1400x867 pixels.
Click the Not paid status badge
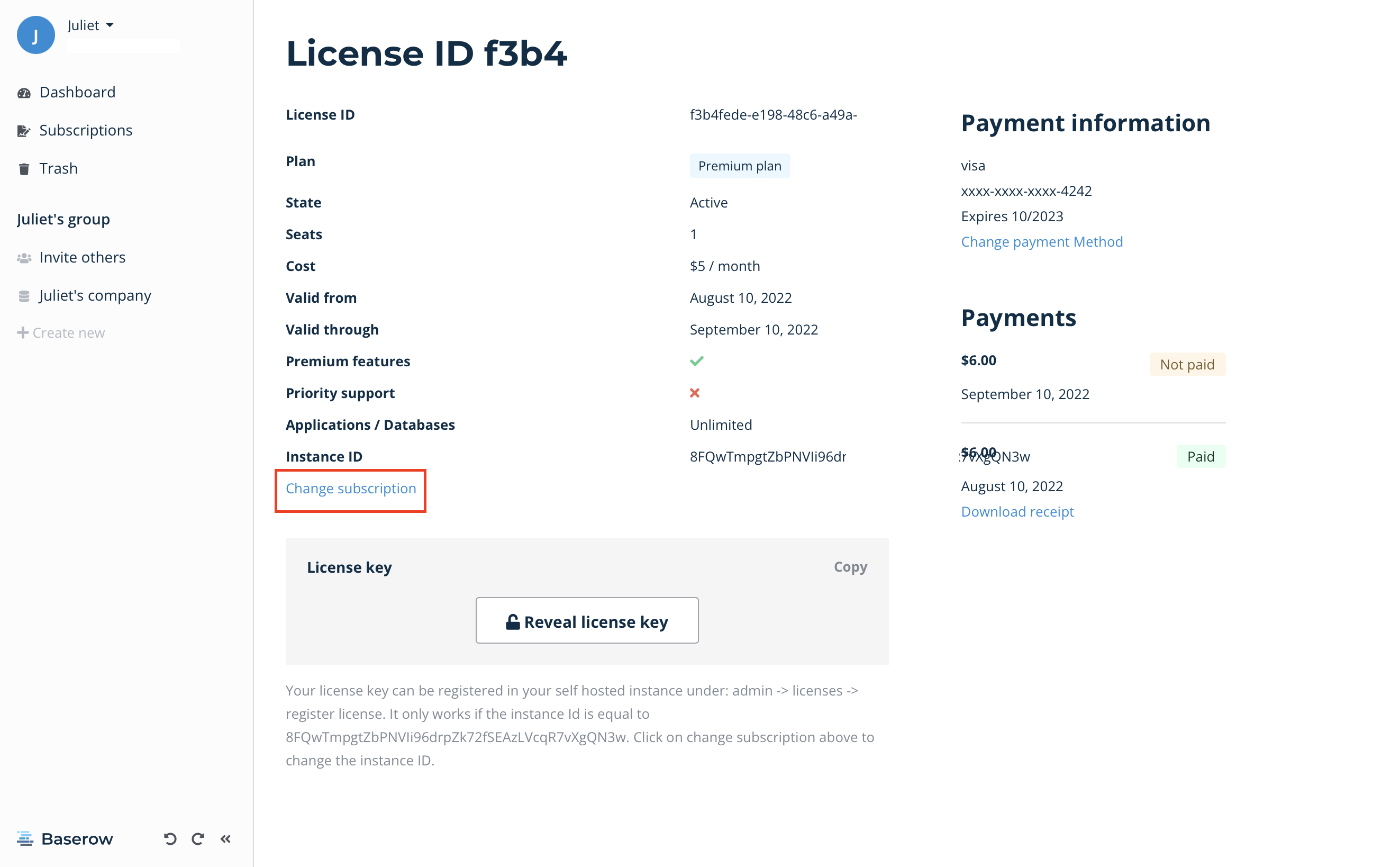pos(1186,364)
